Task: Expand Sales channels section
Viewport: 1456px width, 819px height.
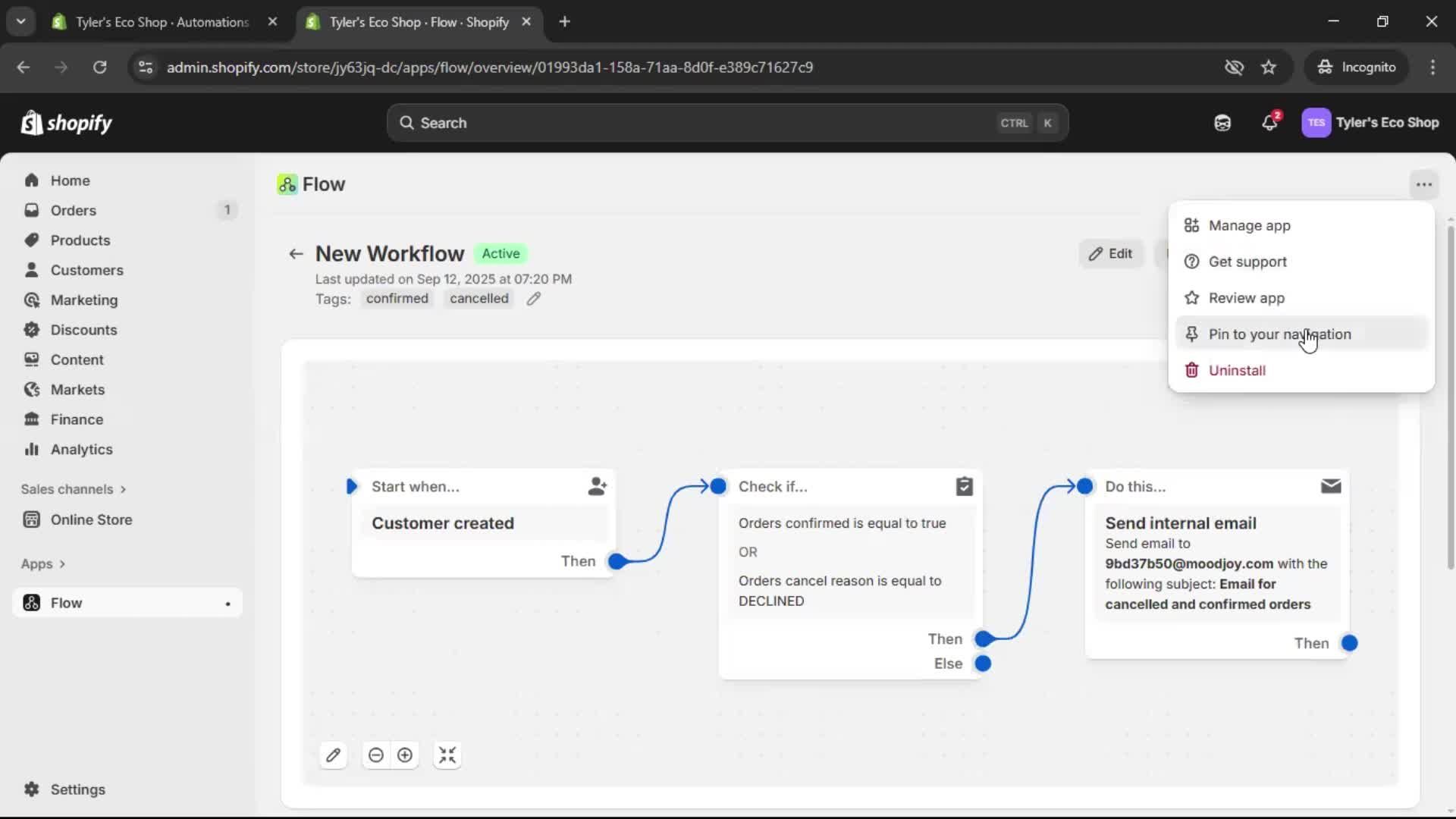Action: (x=74, y=489)
